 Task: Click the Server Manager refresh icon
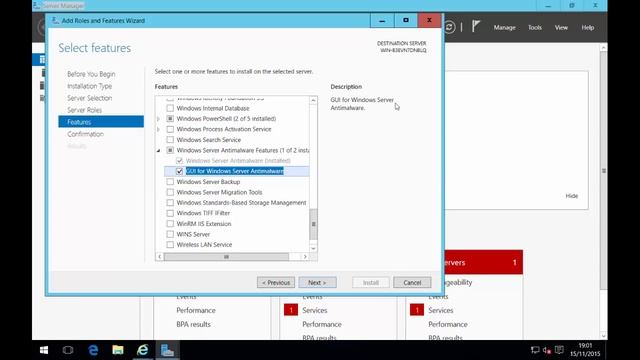pyautogui.click(x=449, y=27)
